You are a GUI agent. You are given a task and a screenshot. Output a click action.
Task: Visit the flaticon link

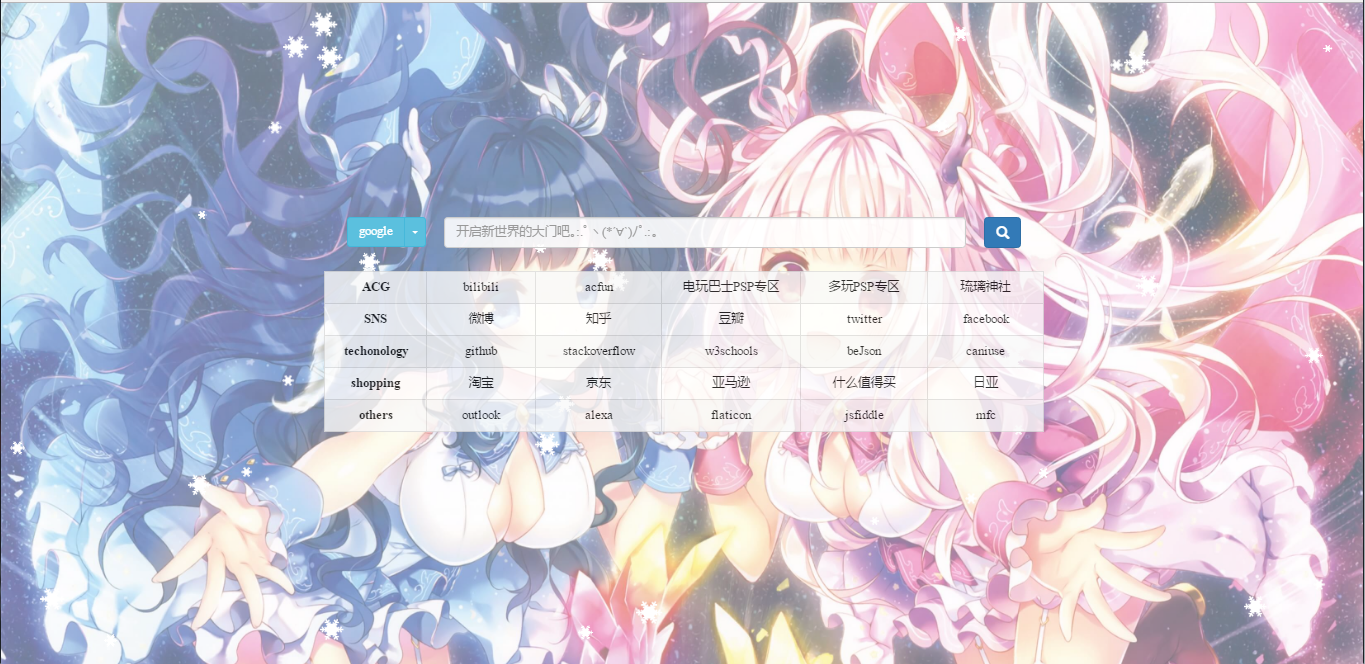point(731,415)
